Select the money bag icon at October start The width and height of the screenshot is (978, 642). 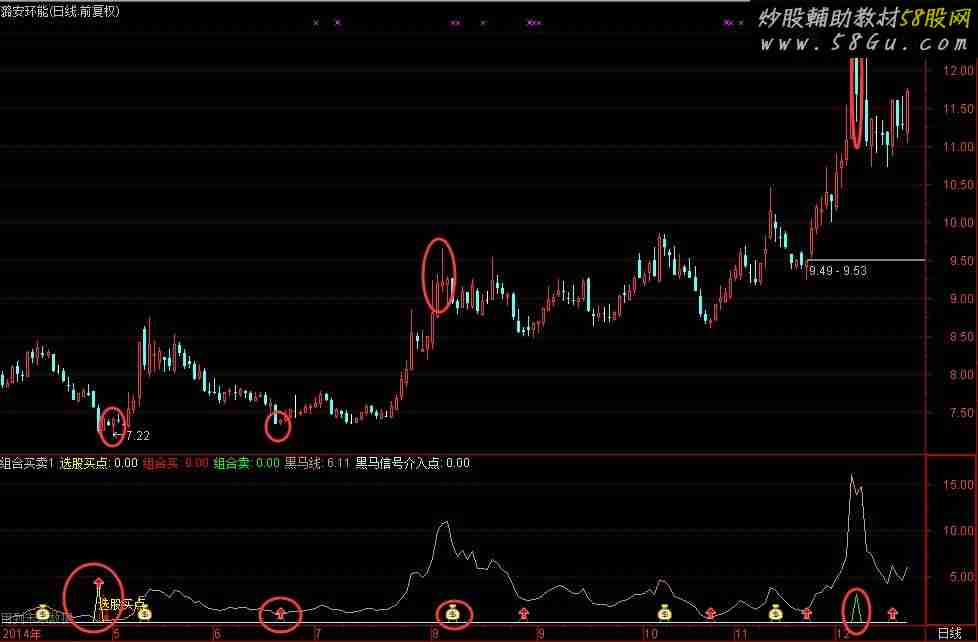[x=665, y=614]
